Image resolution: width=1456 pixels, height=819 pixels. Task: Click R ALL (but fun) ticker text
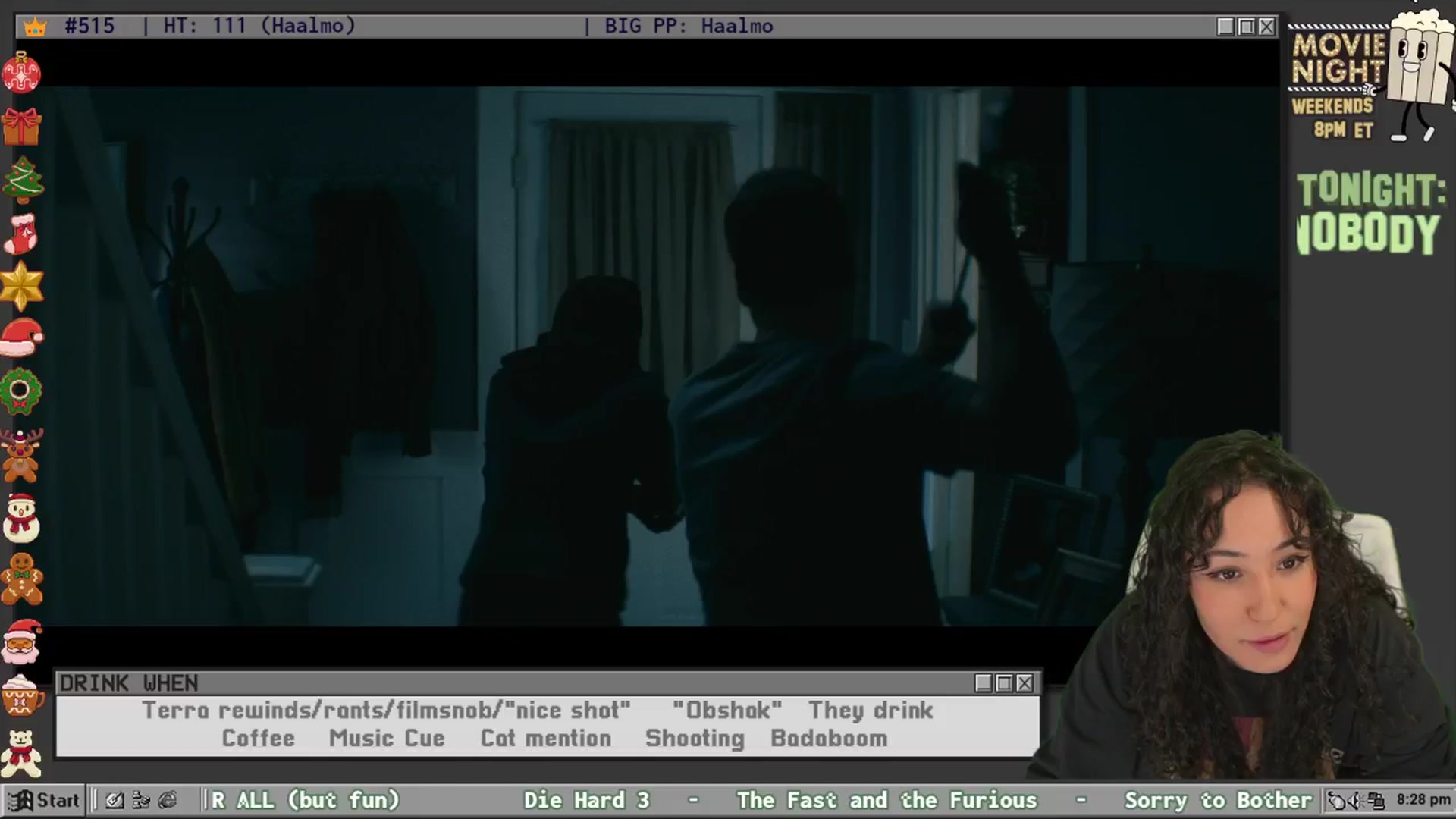[305, 800]
